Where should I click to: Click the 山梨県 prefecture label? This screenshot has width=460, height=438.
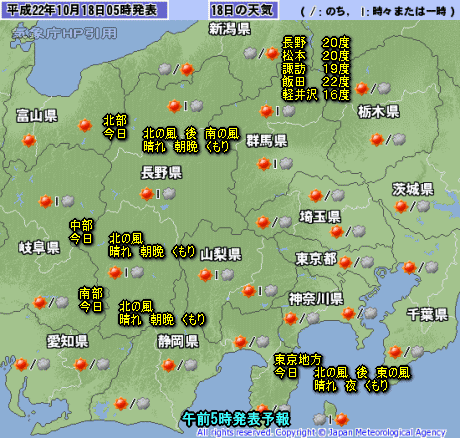click(x=221, y=255)
